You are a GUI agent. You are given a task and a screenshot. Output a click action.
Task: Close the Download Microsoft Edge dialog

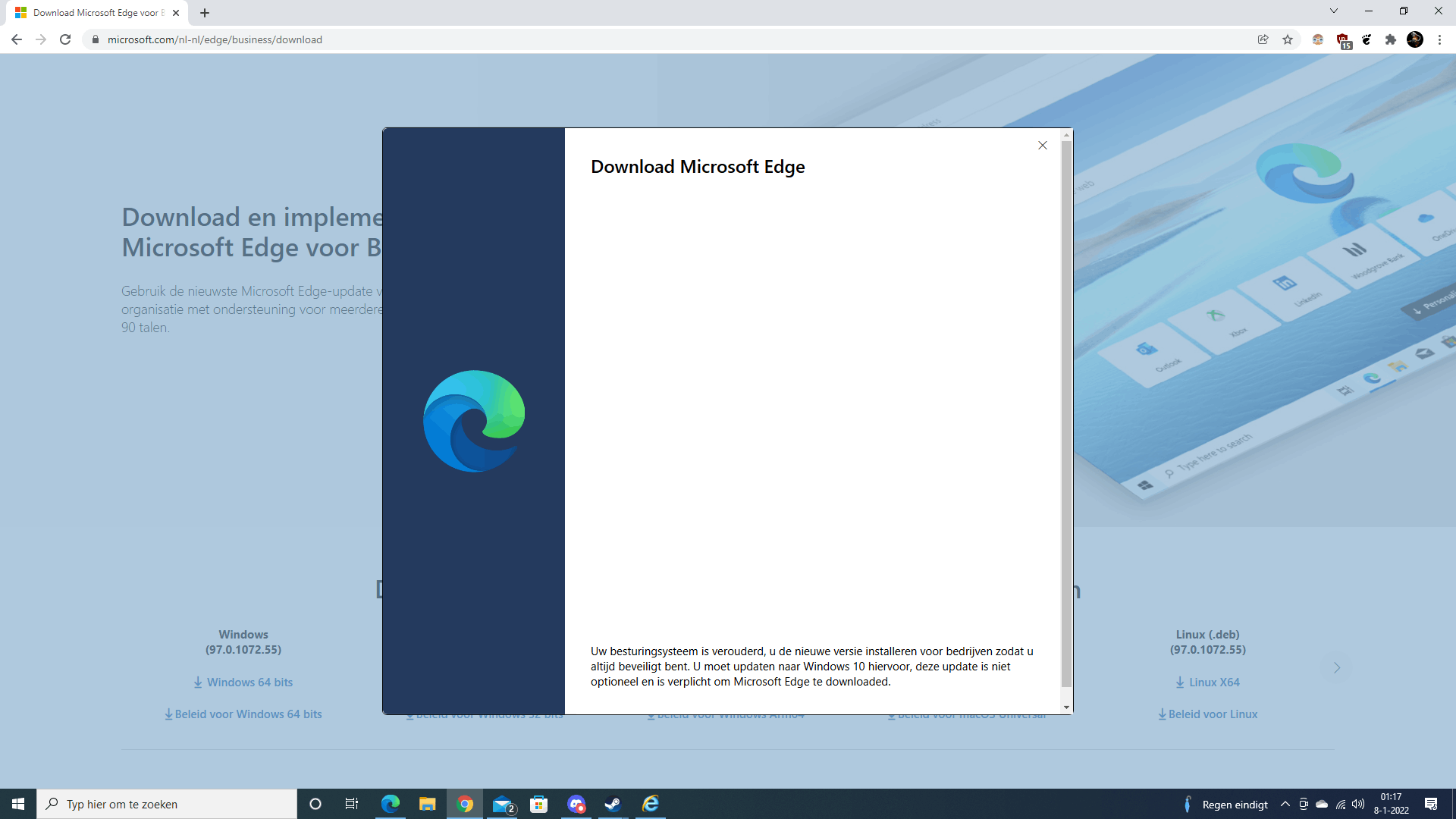1043,146
